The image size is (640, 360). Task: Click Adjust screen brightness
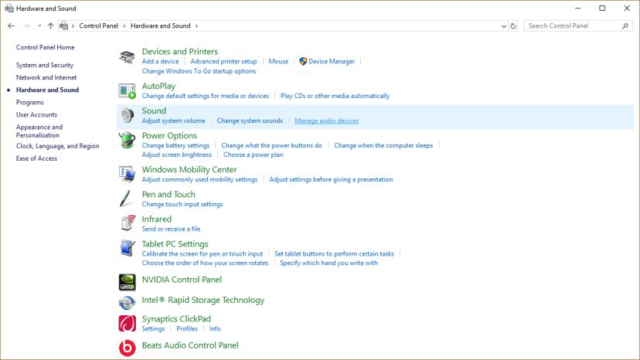[177, 155]
